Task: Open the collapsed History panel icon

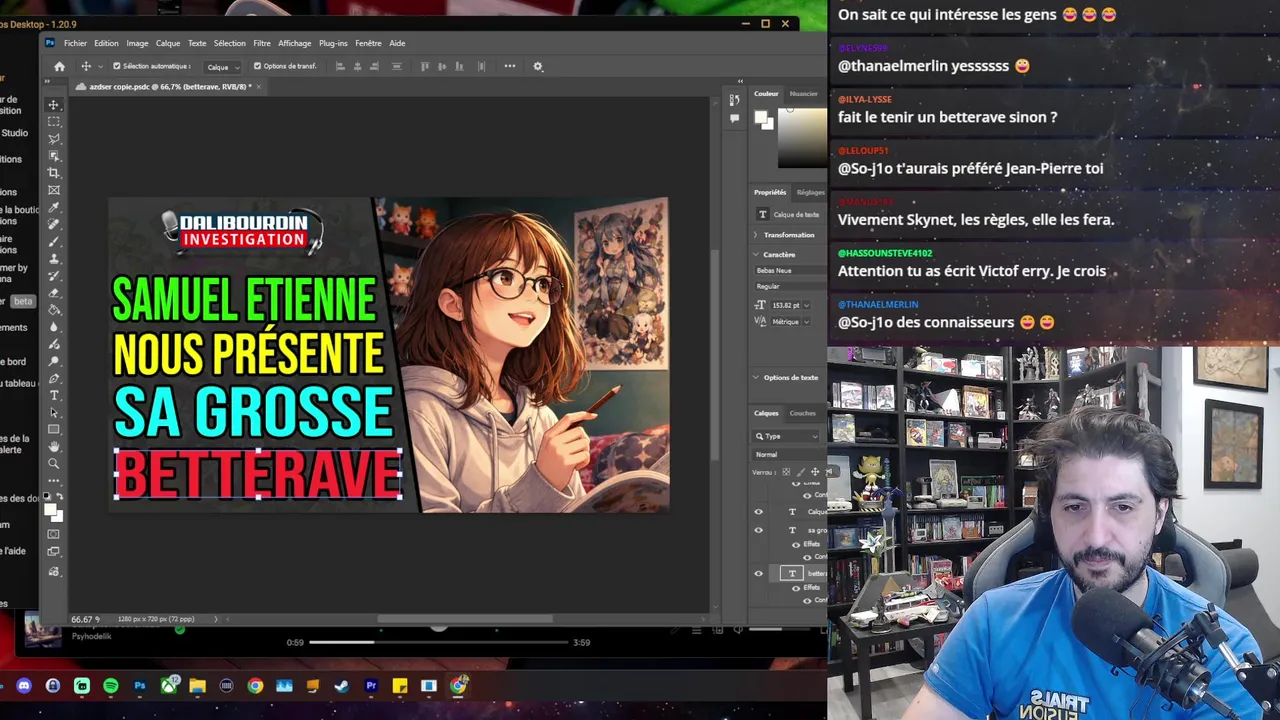Action: (x=734, y=100)
